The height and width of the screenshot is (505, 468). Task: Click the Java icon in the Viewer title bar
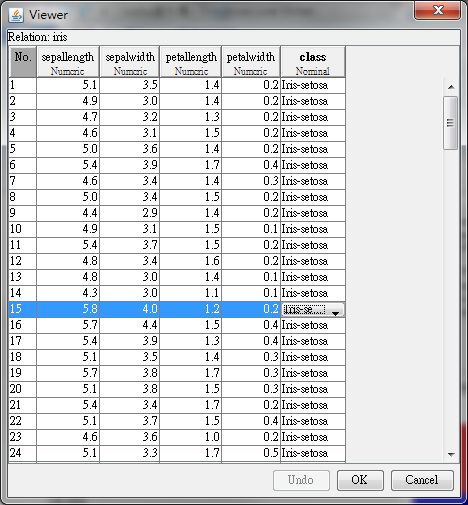pyautogui.click(x=16, y=15)
